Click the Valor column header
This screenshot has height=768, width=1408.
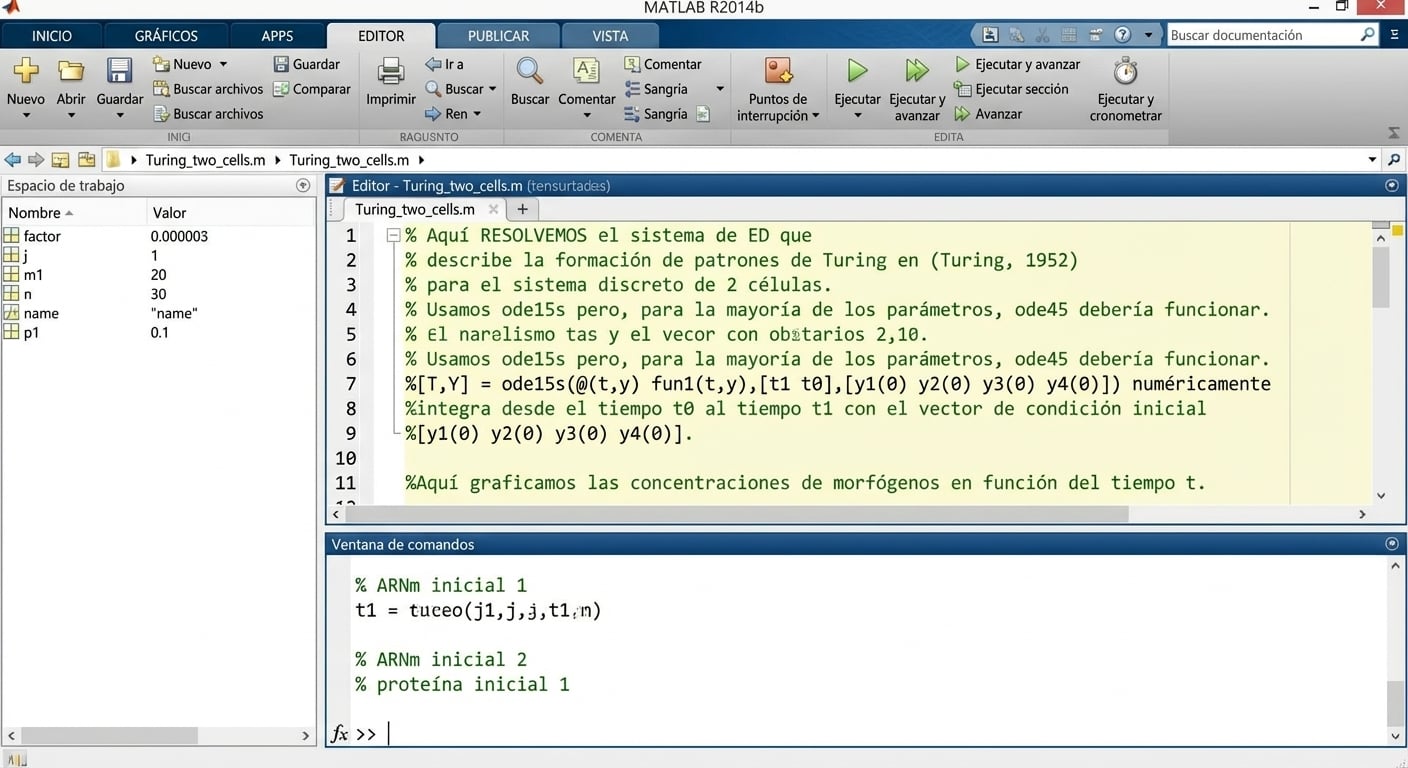click(231, 212)
